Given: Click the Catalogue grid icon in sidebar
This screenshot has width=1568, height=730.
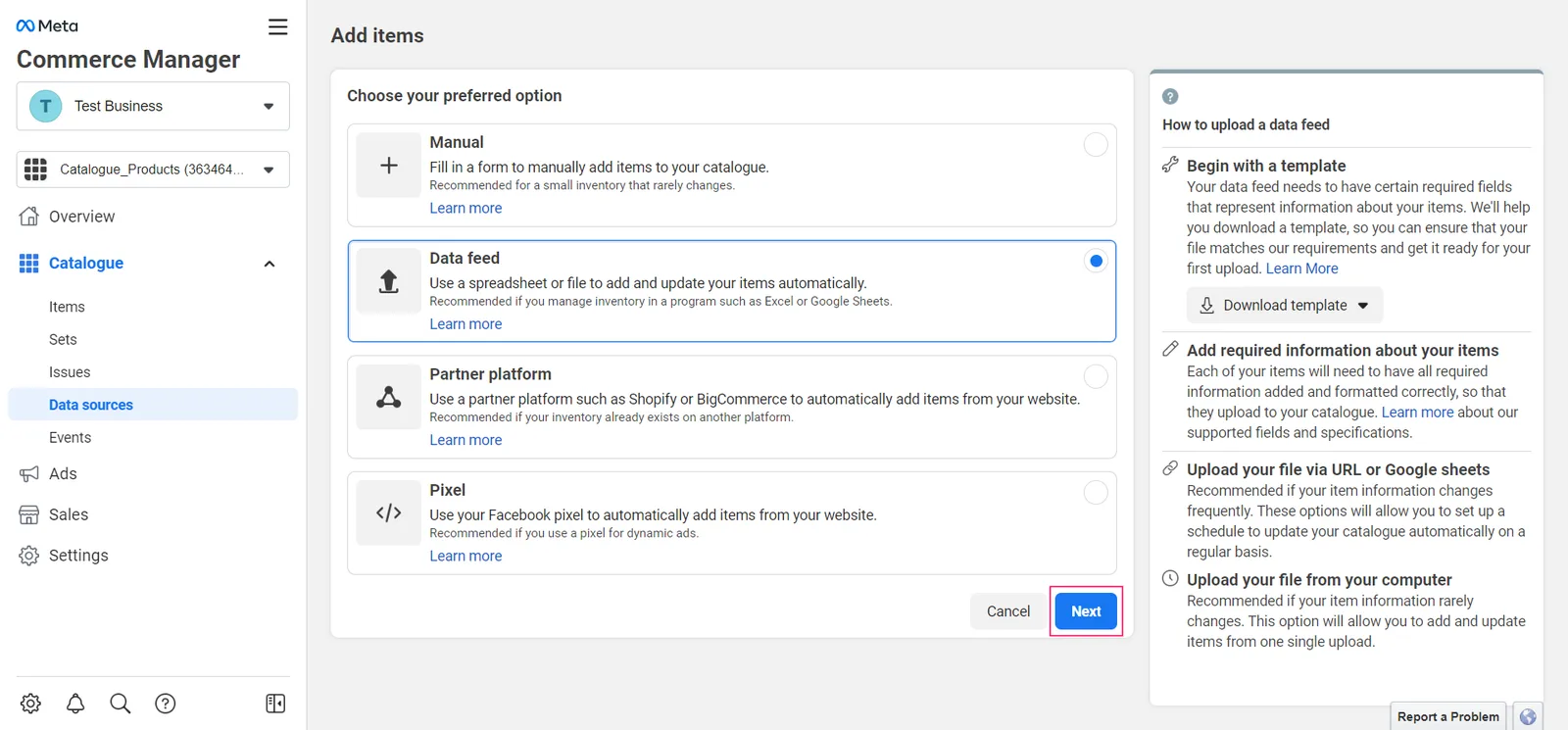Looking at the screenshot, I should point(29,264).
